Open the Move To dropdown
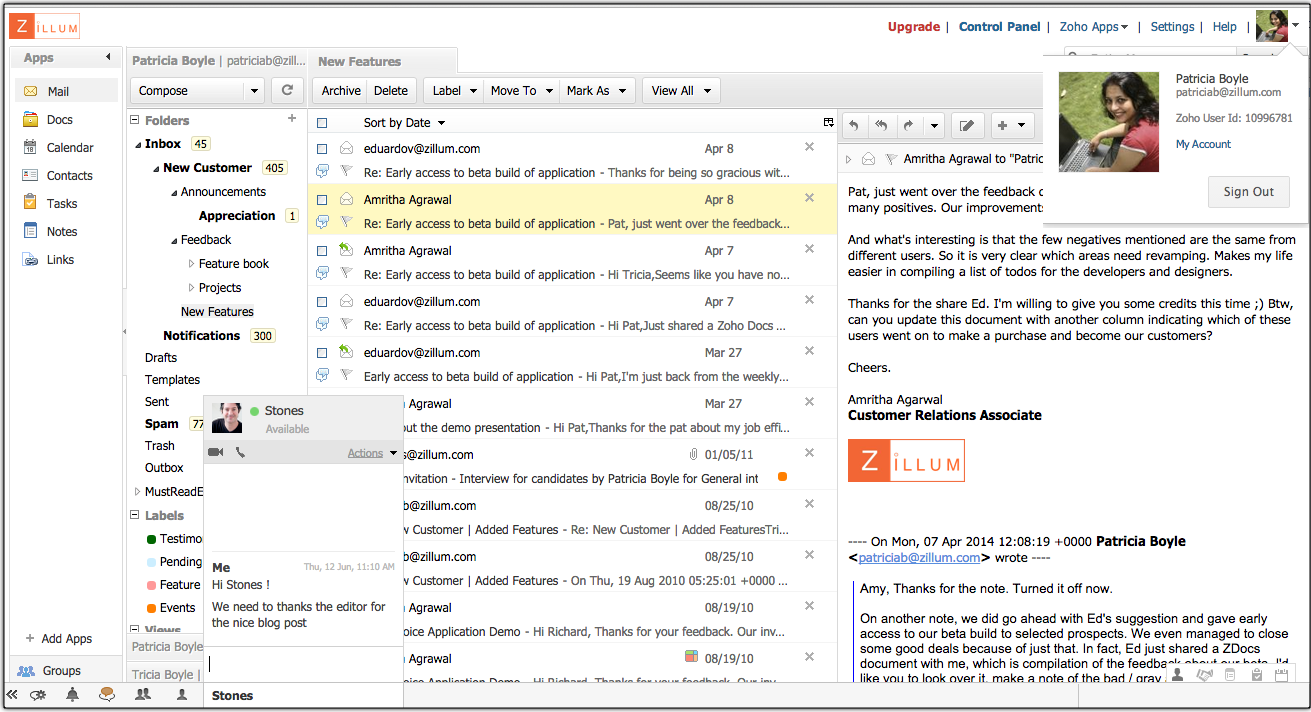The width and height of the screenshot is (1311, 712). 520,90
